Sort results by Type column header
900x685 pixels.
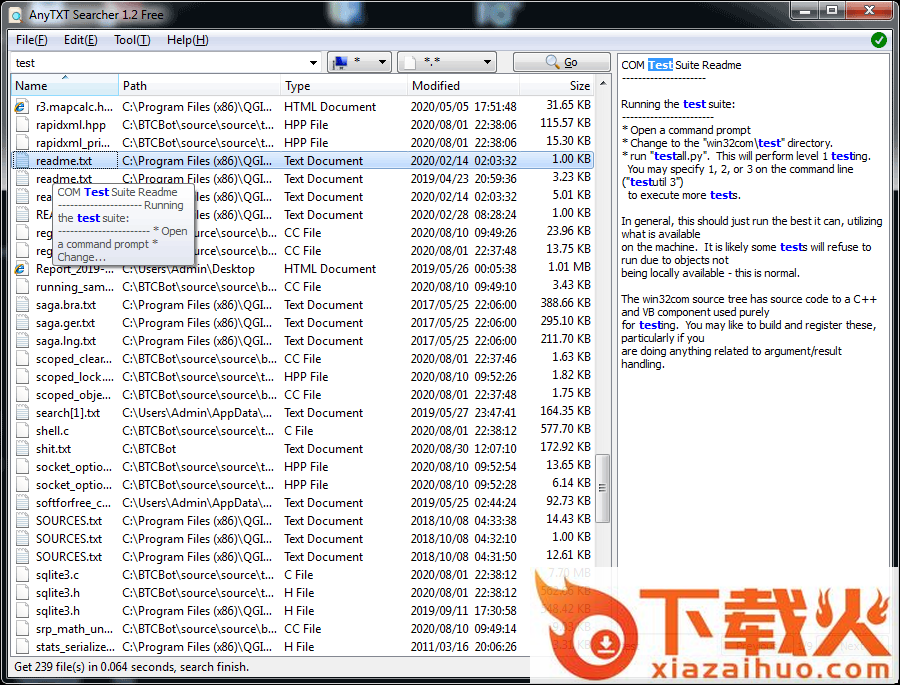point(344,86)
